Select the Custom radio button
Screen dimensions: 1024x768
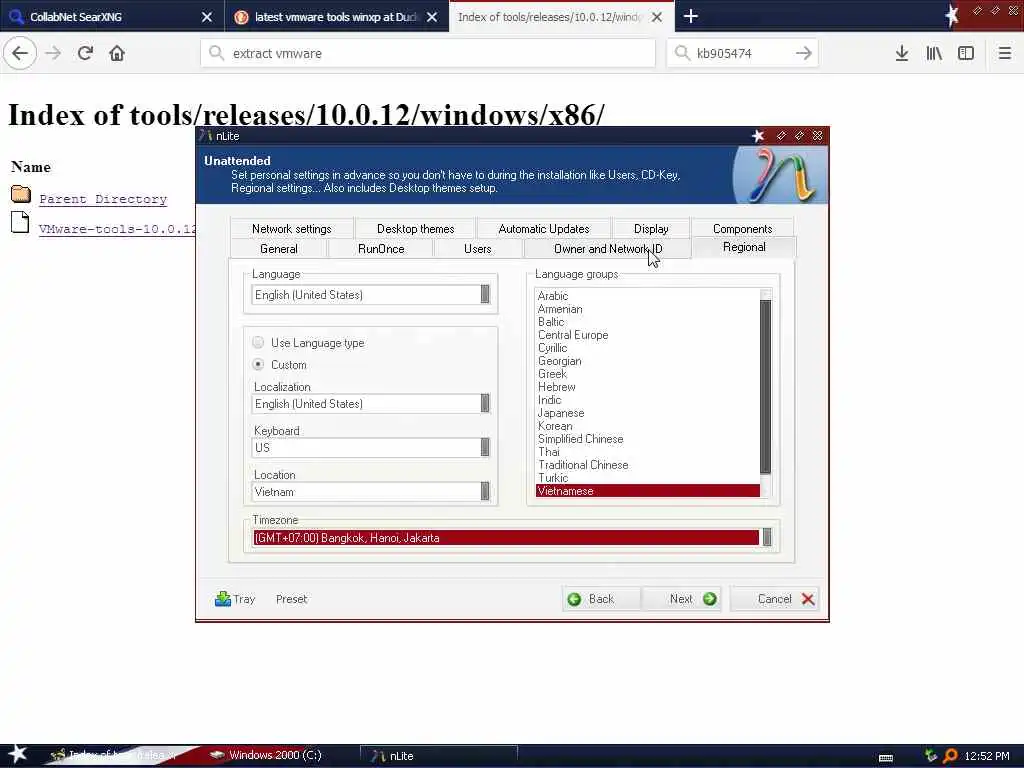point(258,364)
